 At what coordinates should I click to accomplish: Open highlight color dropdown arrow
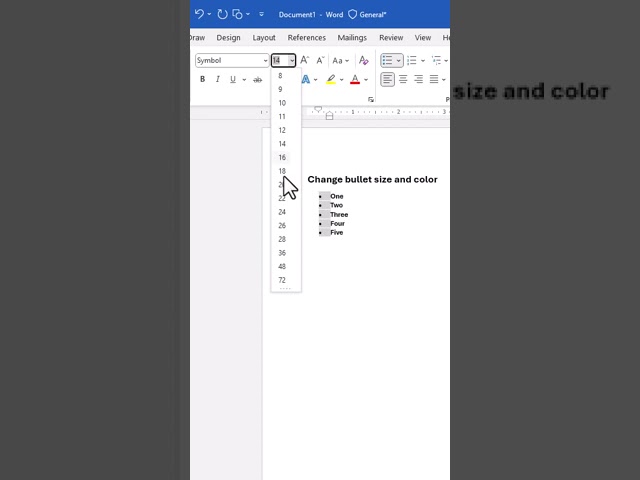tap(342, 80)
